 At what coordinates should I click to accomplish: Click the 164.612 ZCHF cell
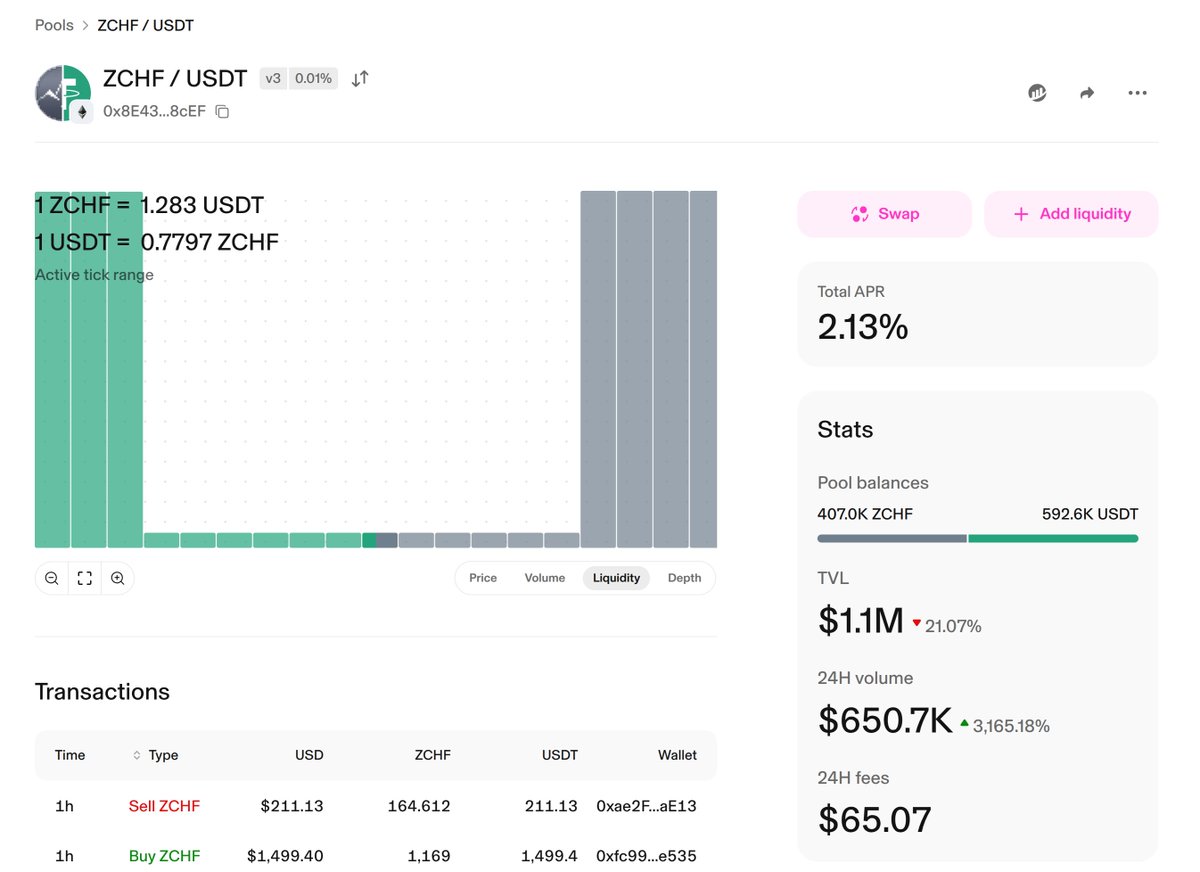point(419,806)
